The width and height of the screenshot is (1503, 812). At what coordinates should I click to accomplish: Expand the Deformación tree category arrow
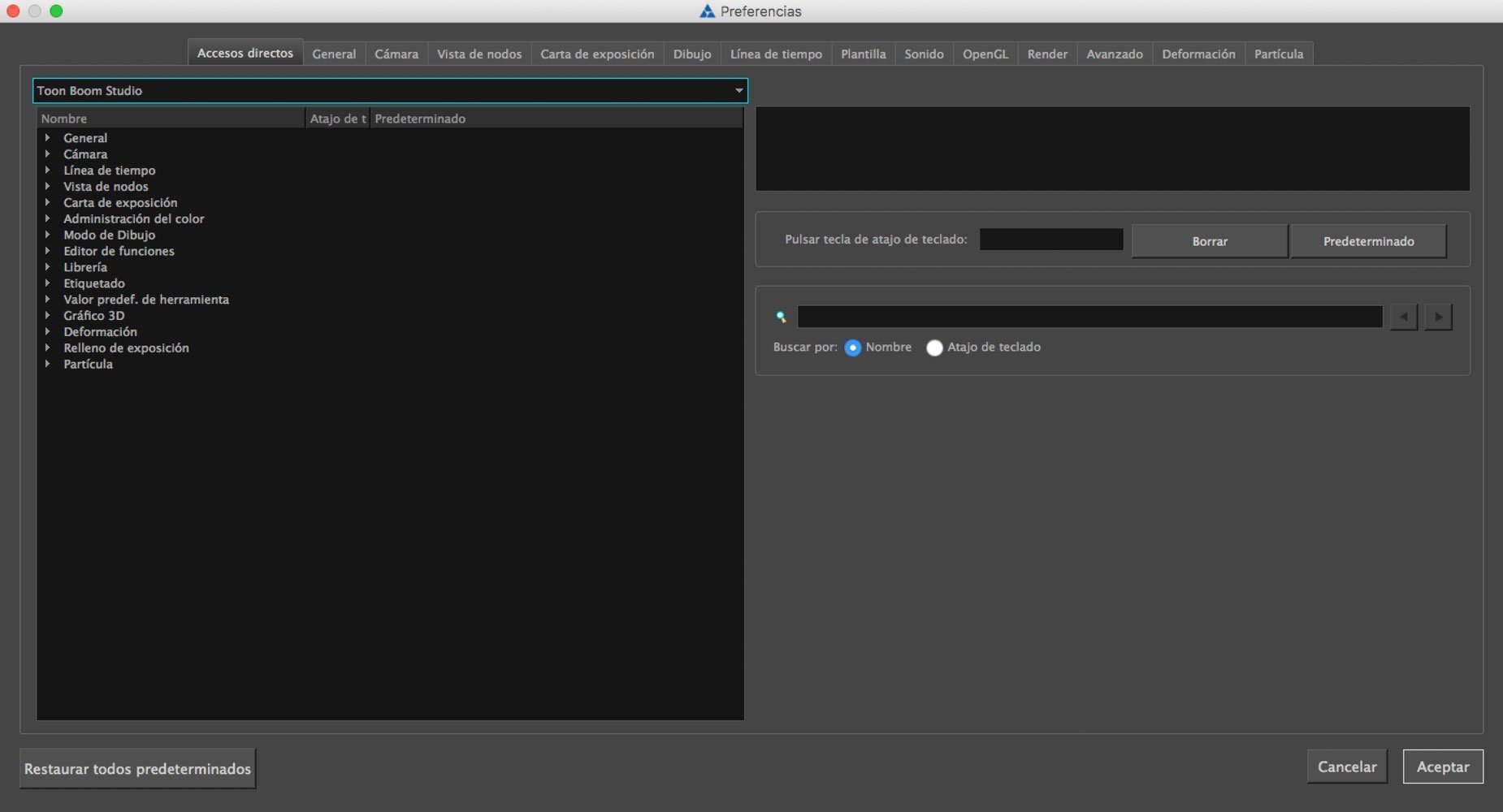48,332
